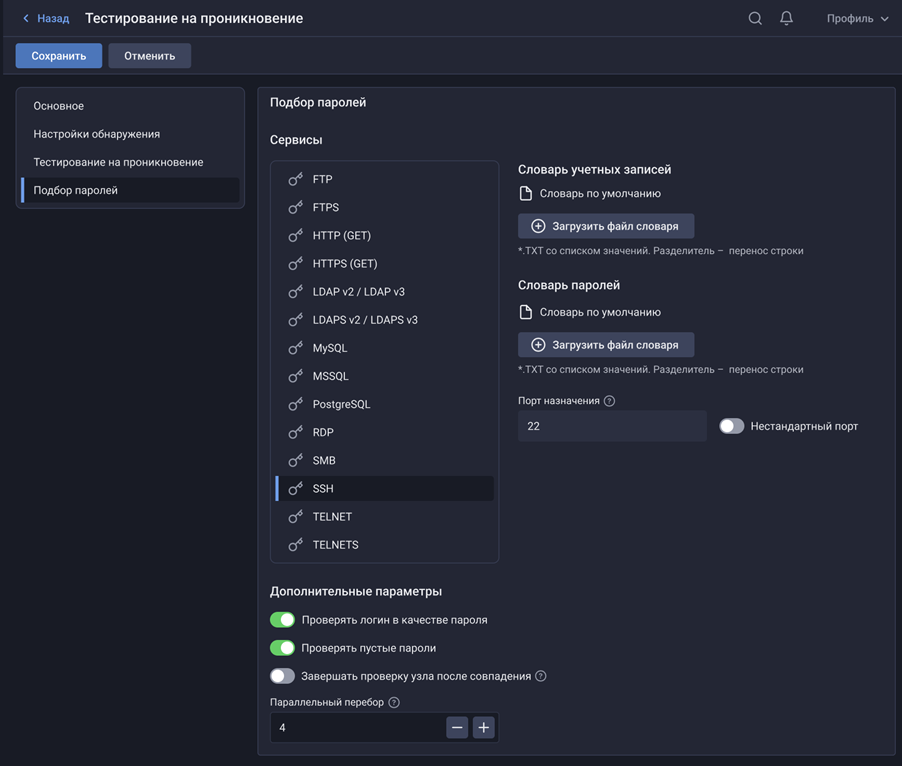Switch to Настройки обнаружения section
The height and width of the screenshot is (766, 902).
tap(97, 134)
